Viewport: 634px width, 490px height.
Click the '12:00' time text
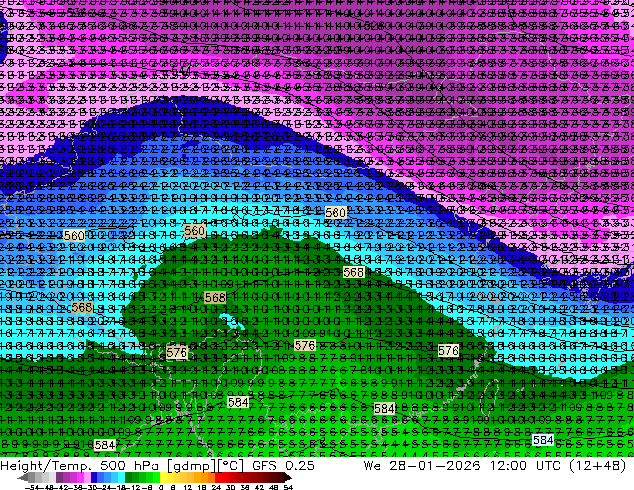[x=508, y=465]
